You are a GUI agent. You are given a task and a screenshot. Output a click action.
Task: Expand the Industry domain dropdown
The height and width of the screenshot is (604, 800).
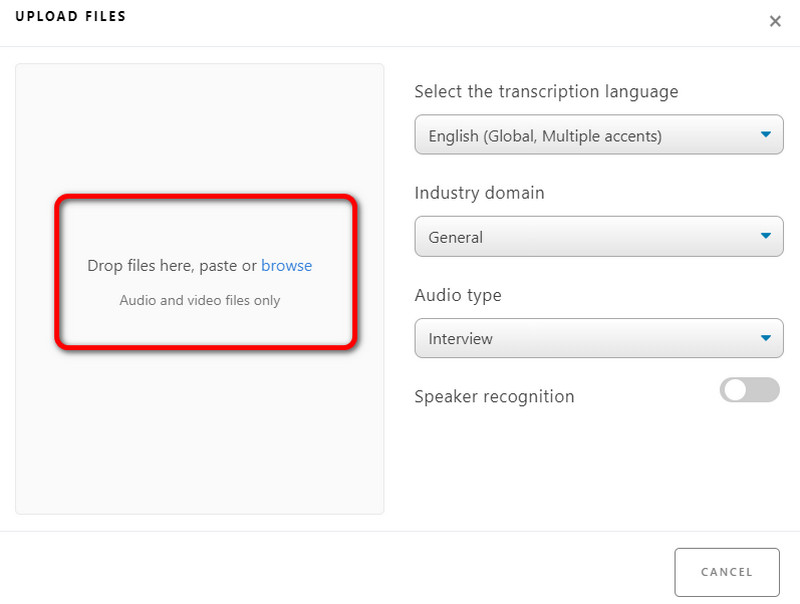click(x=598, y=237)
